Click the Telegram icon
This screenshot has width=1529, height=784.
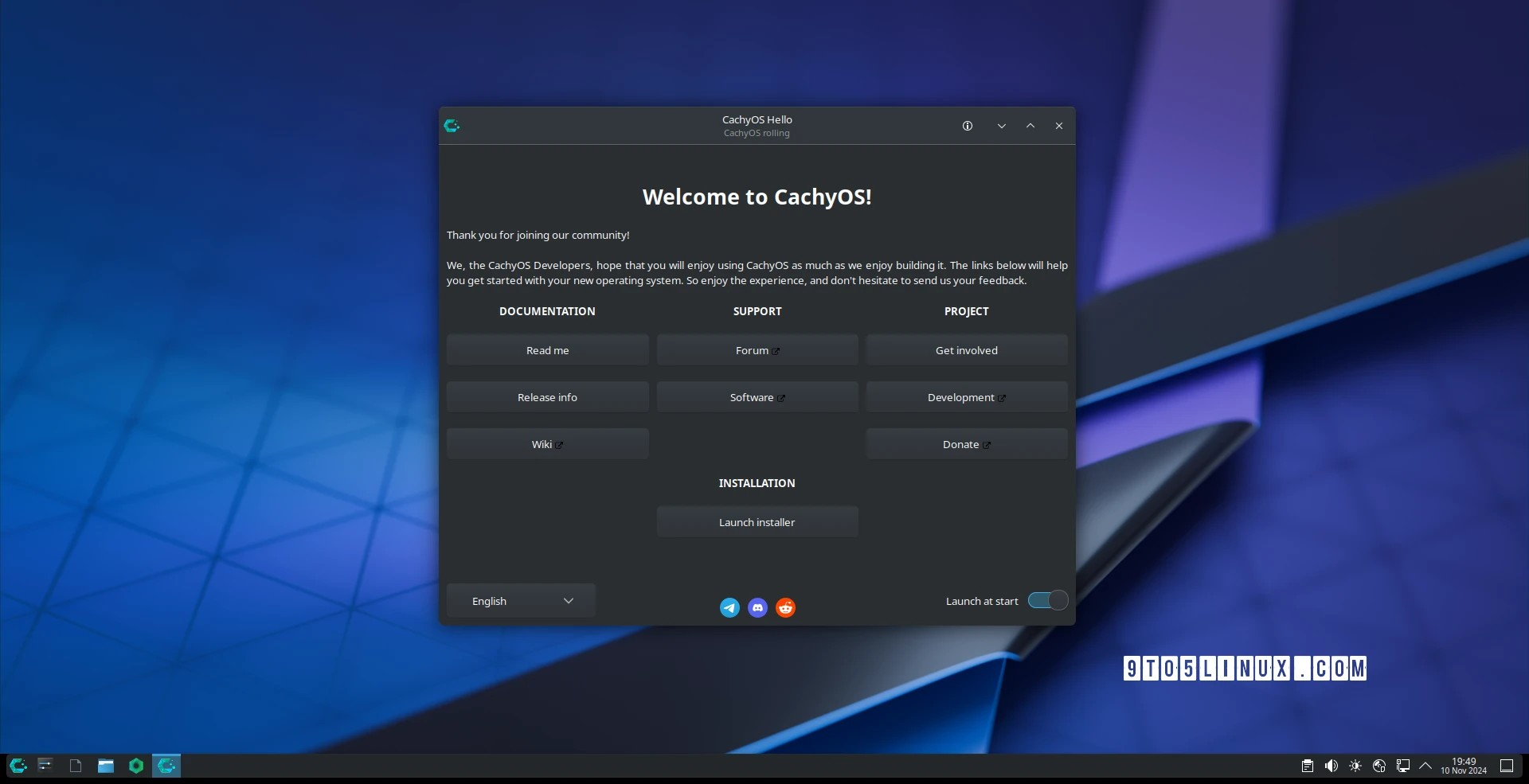point(729,607)
